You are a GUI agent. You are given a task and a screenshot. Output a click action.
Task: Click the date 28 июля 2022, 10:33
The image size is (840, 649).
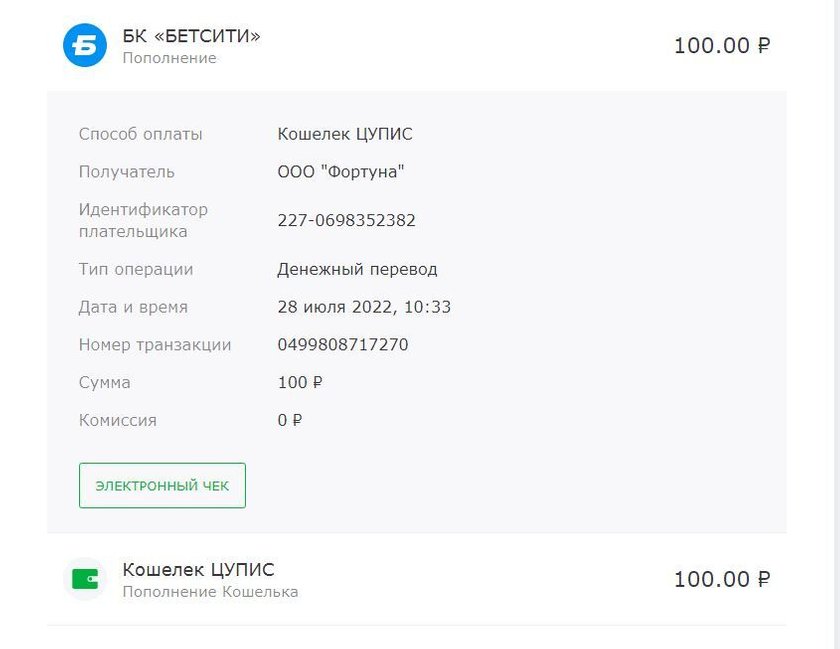coord(364,307)
